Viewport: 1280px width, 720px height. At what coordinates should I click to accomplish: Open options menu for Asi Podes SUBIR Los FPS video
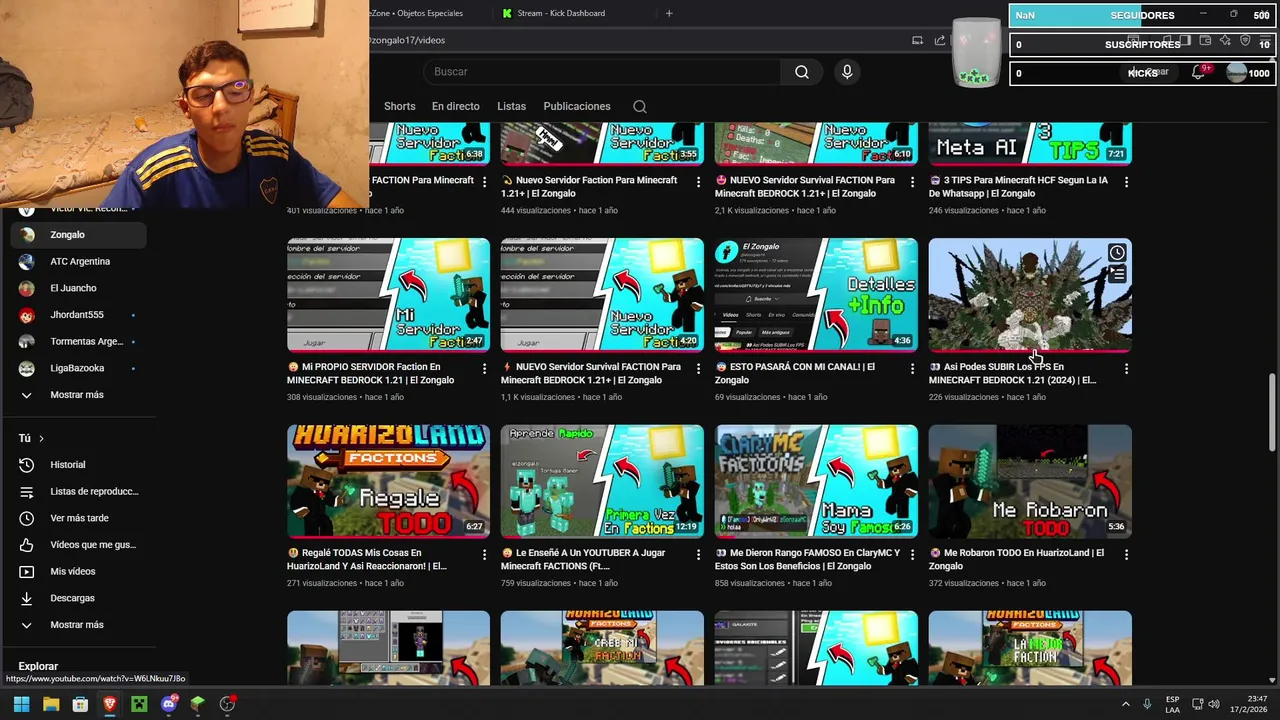click(x=1126, y=368)
